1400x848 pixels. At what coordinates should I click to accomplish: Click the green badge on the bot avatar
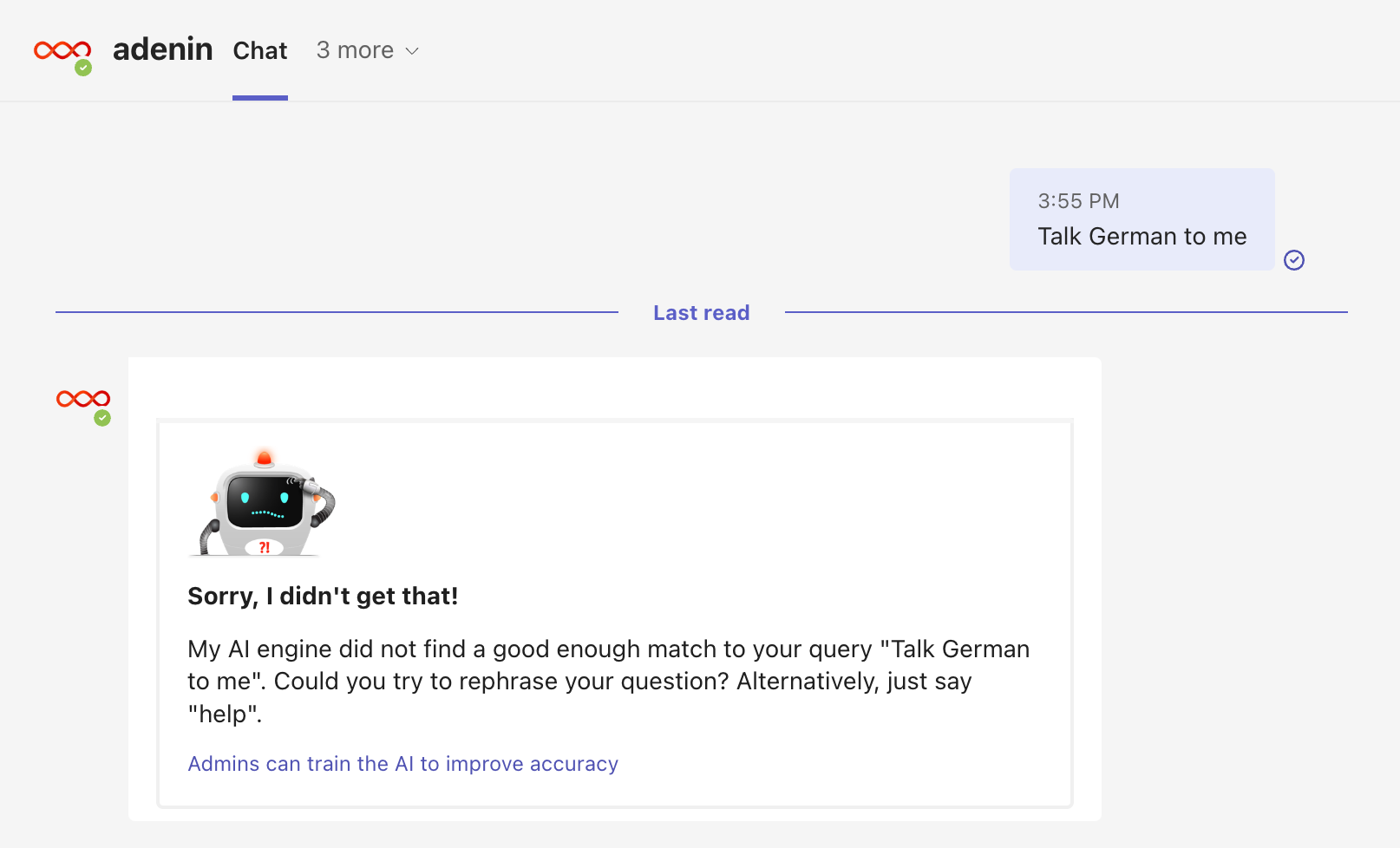(102, 418)
